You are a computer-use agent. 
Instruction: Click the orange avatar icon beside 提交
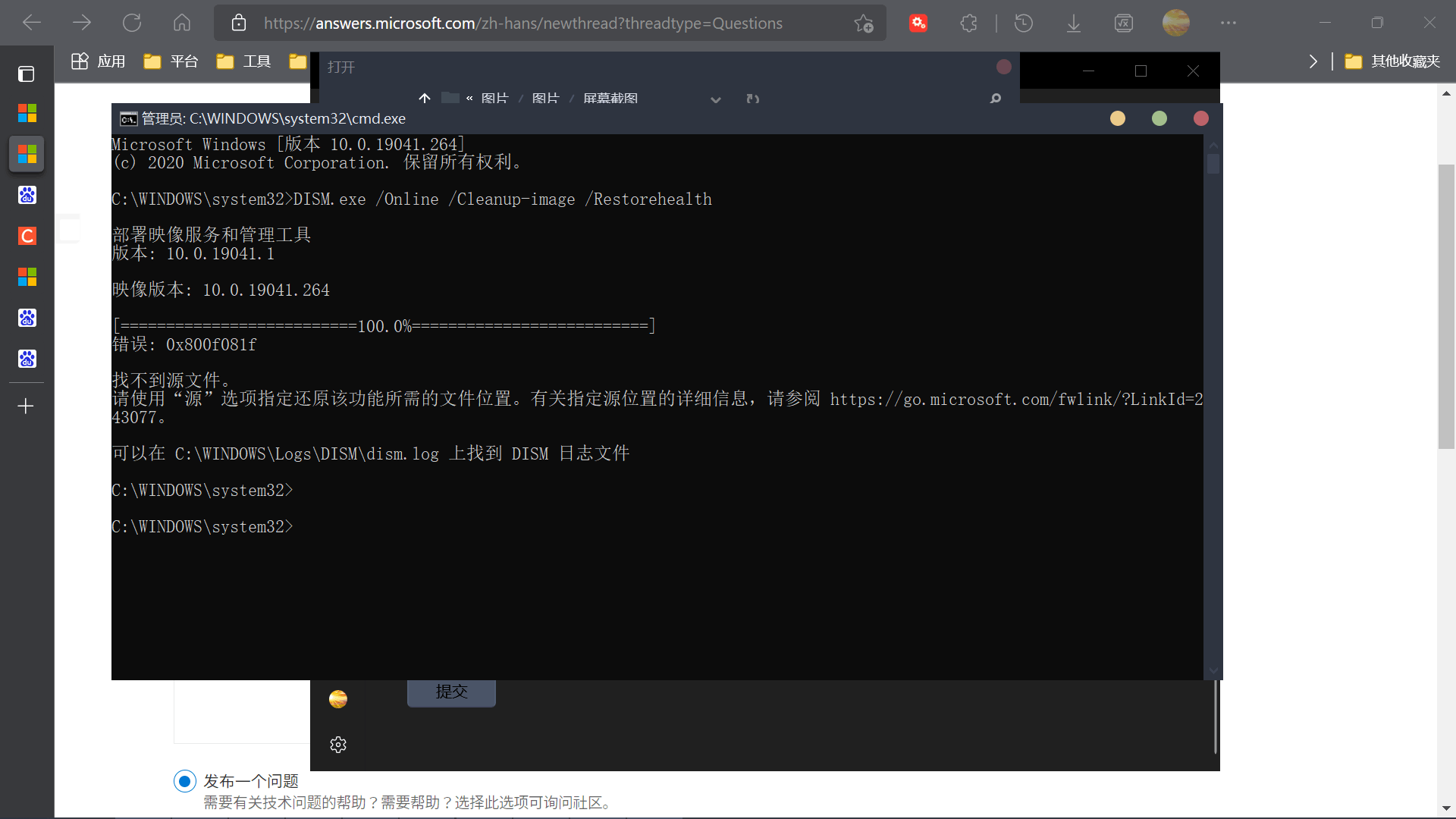tap(338, 699)
